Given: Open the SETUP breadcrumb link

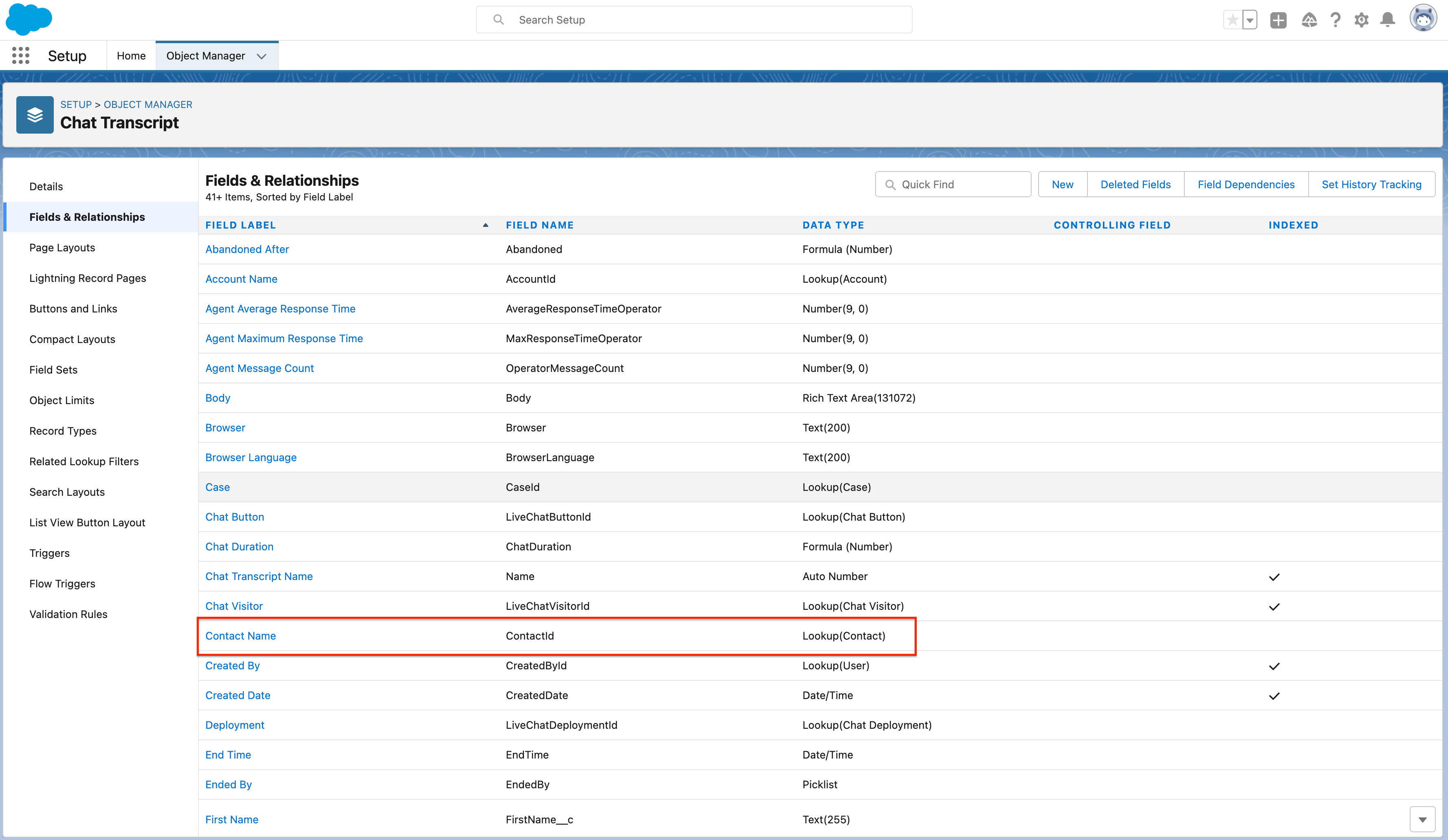Looking at the screenshot, I should point(76,105).
